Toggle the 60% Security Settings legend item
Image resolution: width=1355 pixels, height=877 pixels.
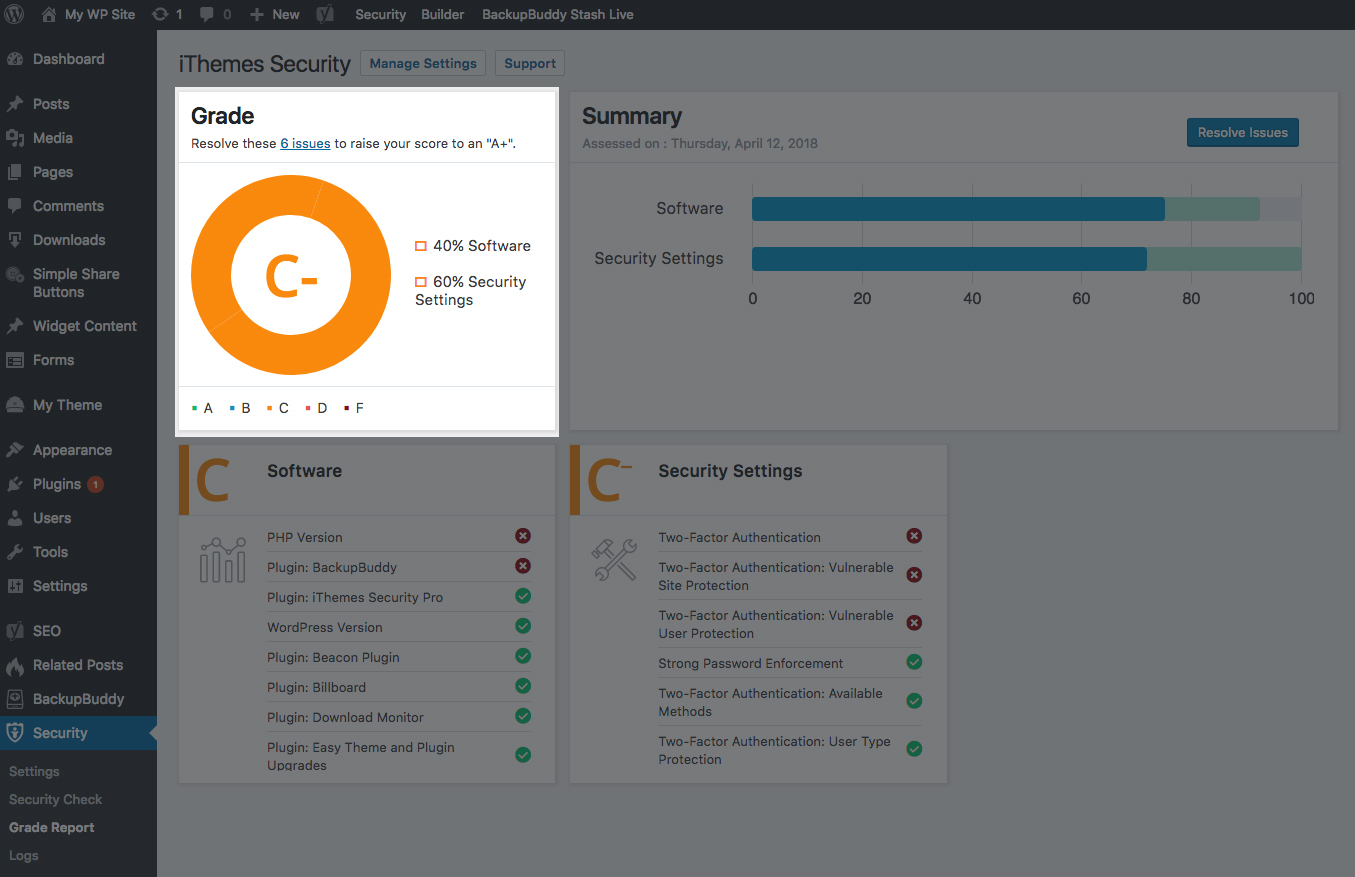471,291
